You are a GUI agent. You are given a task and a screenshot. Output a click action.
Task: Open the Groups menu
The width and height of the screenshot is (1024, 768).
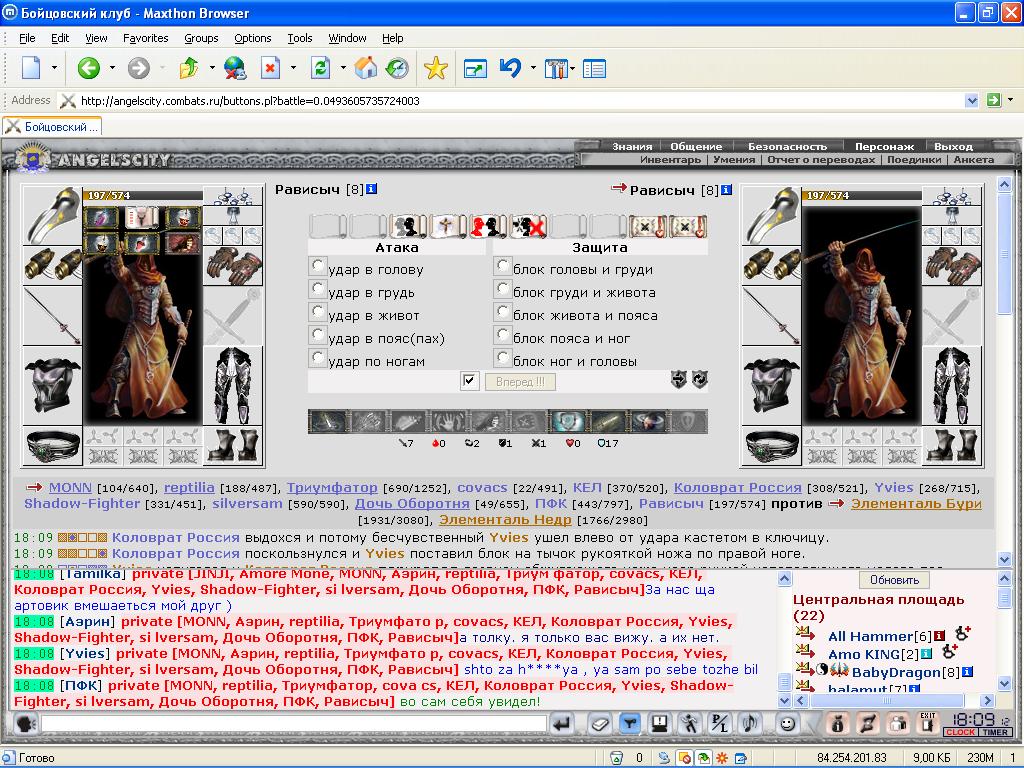tap(201, 38)
